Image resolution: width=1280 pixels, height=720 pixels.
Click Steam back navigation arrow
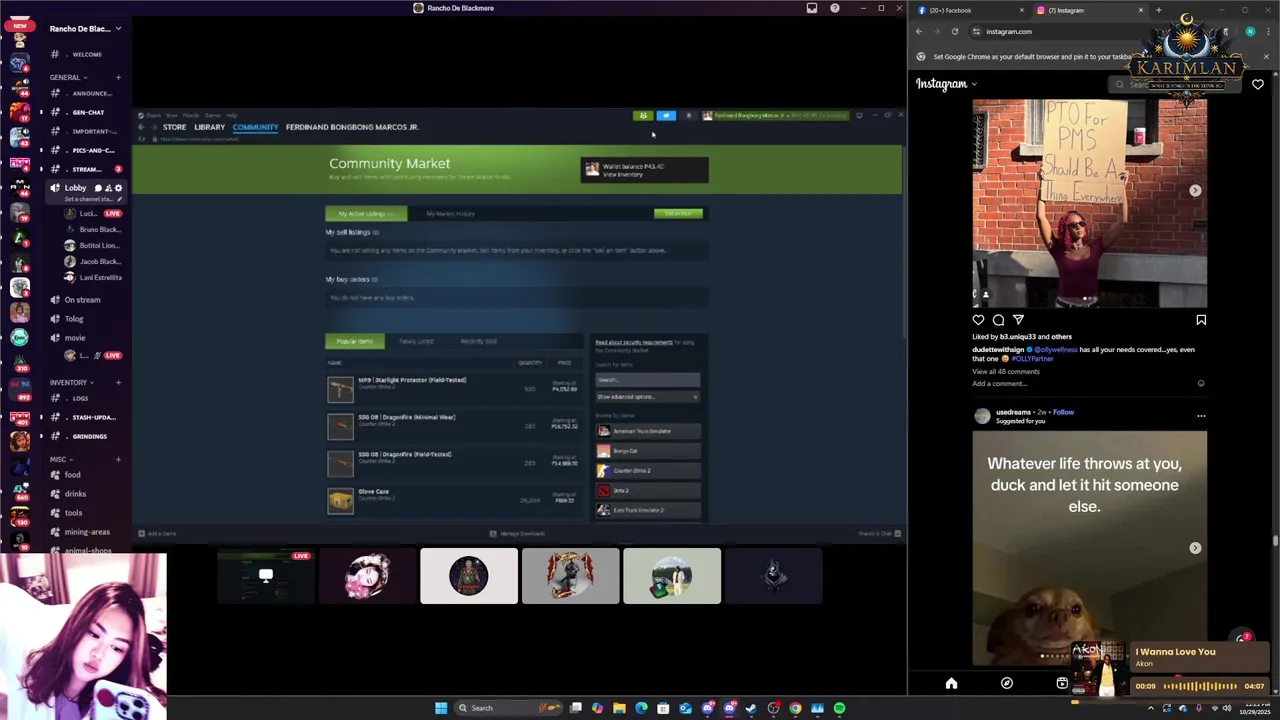point(141,127)
